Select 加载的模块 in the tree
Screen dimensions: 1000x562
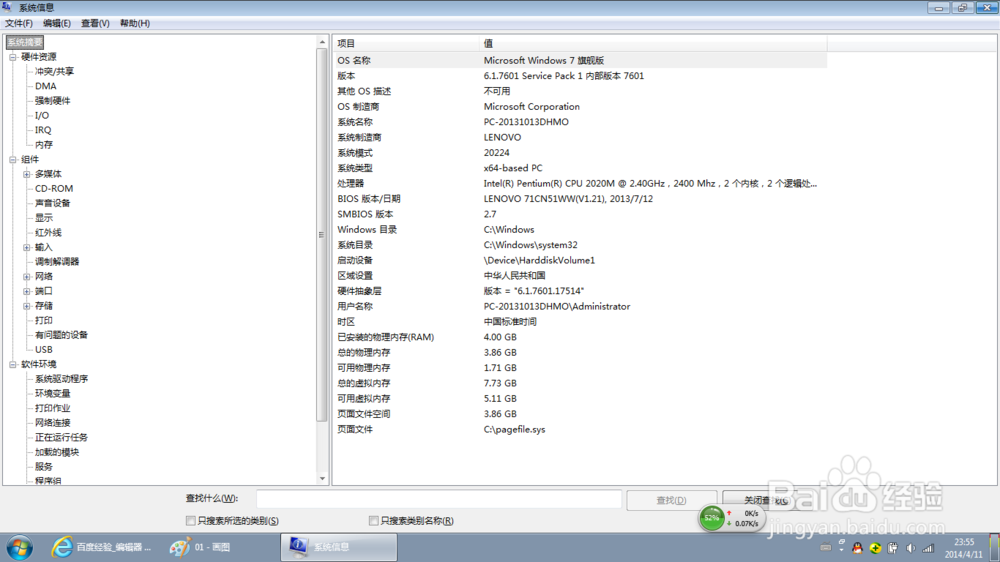coord(57,452)
